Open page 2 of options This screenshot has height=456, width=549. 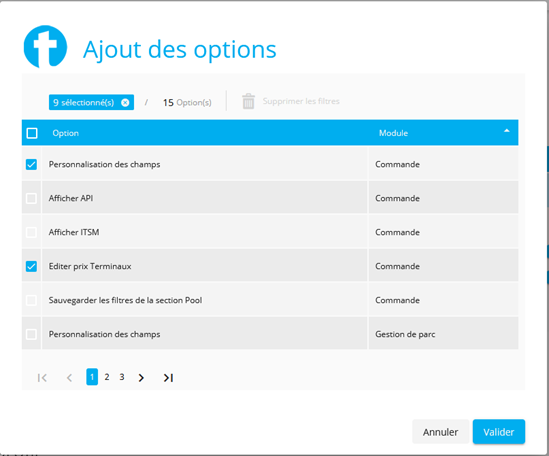(x=107, y=377)
